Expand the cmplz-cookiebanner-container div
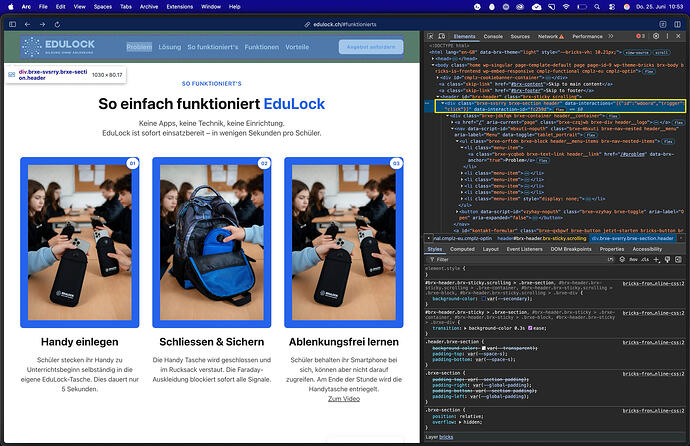 click(437, 77)
